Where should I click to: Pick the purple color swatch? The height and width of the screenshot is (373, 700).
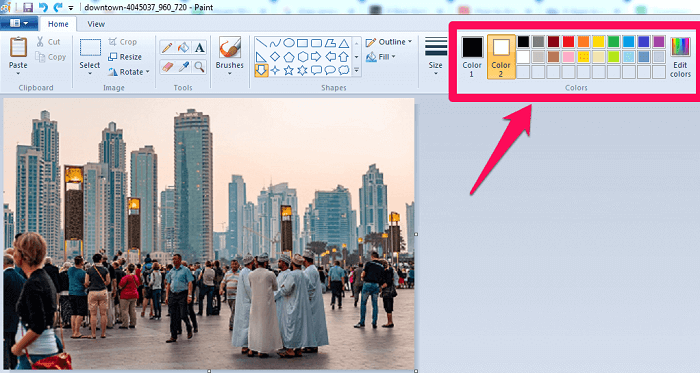(x=659, y=42)
